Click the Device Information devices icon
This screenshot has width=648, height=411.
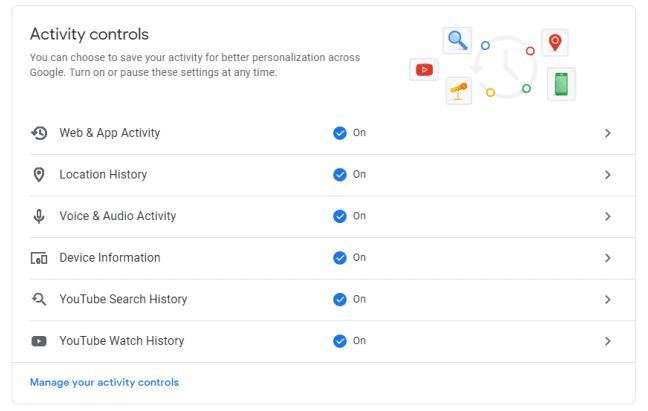click(x=39, y=258)
